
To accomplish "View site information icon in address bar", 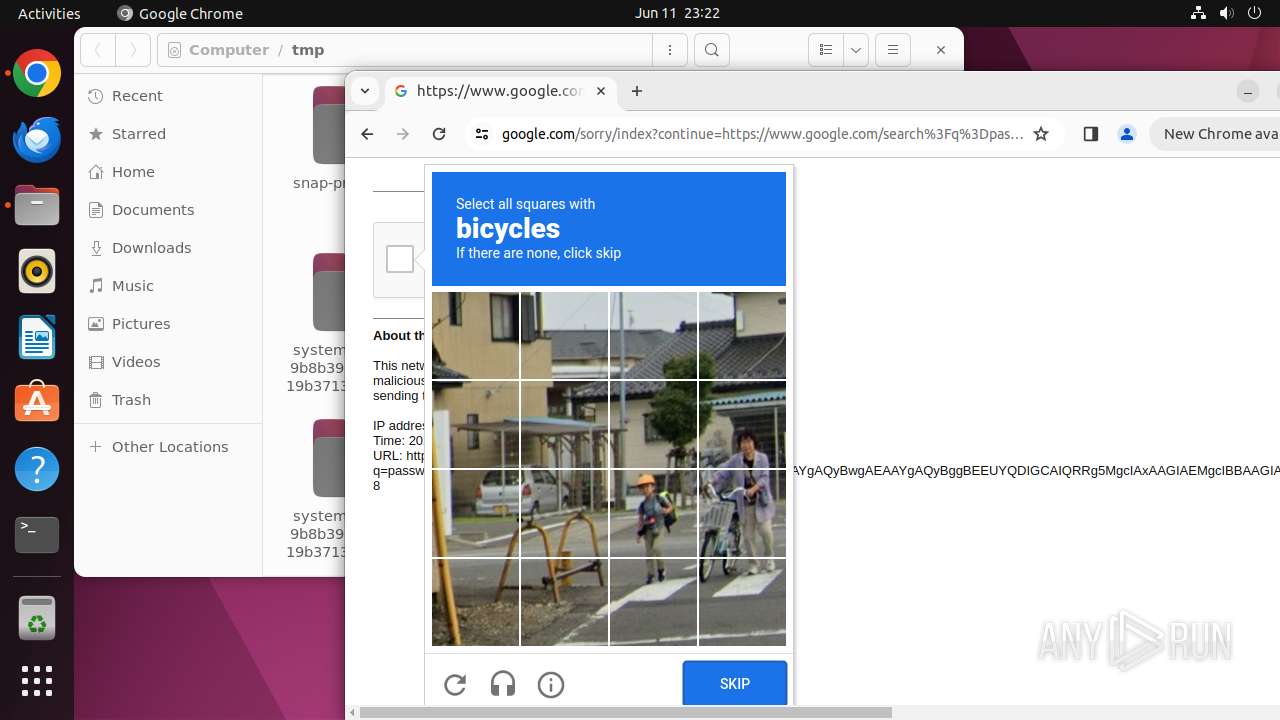I will coord(482,134).
